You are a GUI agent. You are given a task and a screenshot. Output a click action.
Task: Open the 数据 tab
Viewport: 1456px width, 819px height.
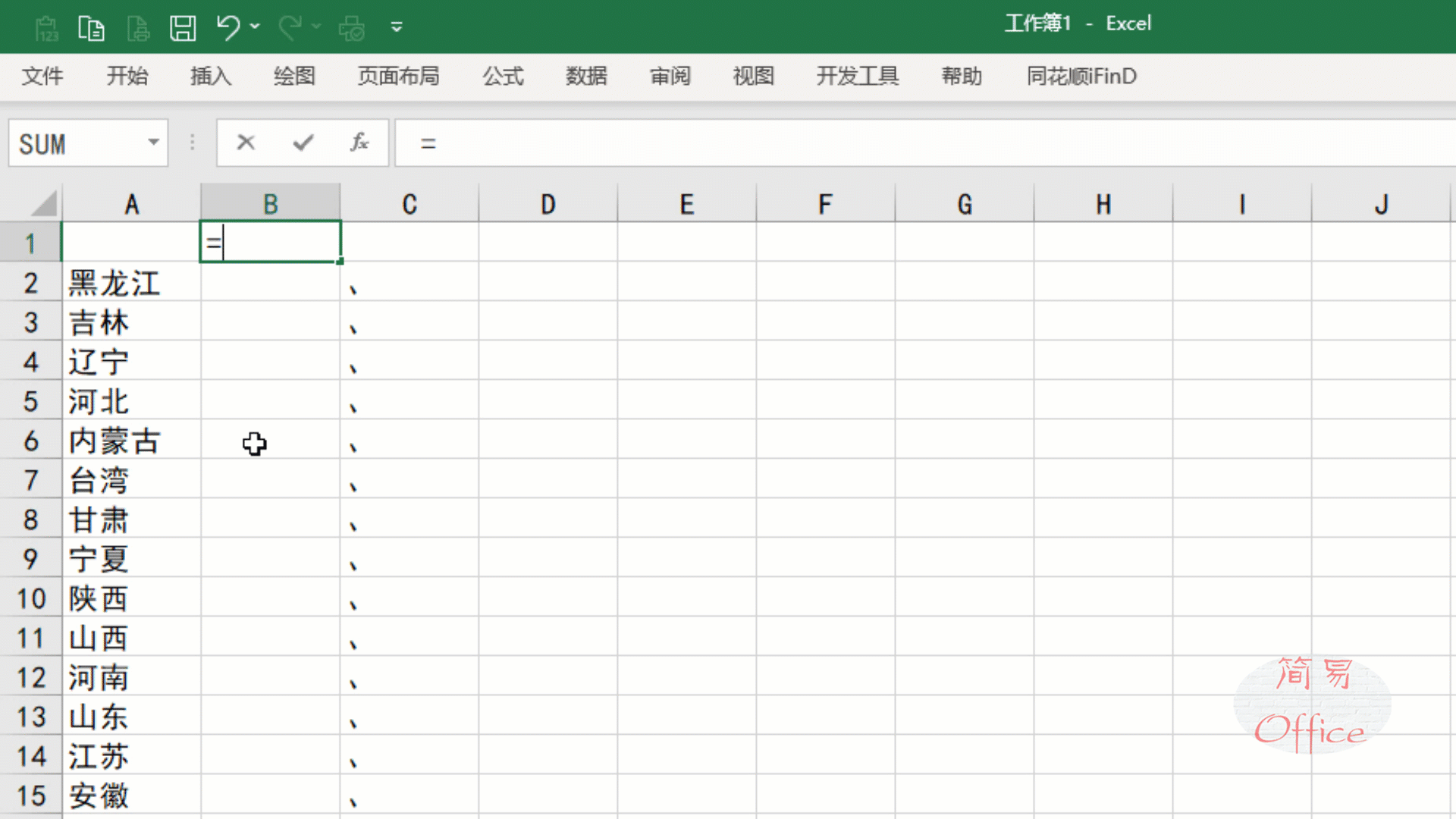click(x=587, y=76)
